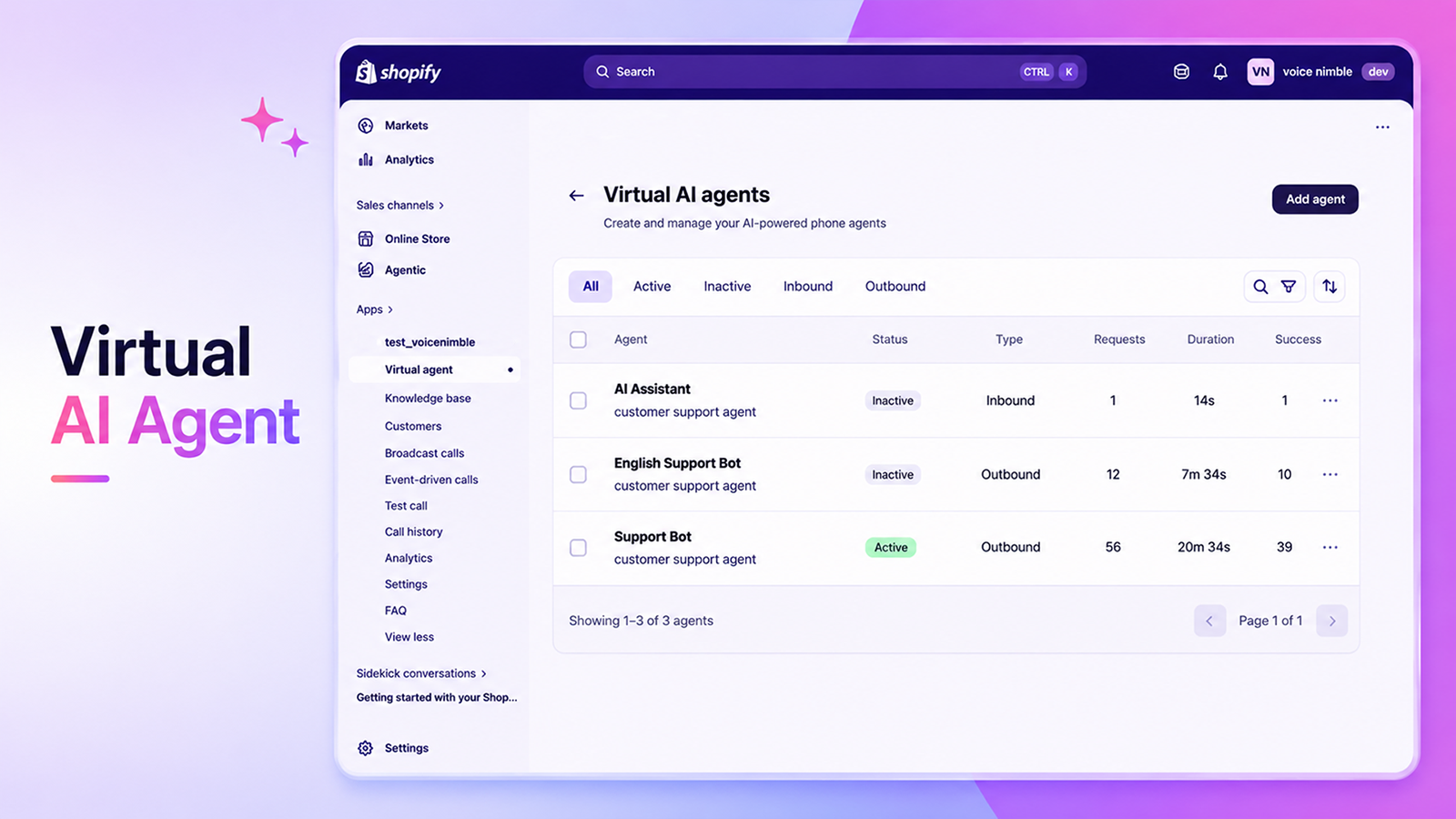Open Test call page
The image size is (1456, 819).
click(x=406, y=506)
